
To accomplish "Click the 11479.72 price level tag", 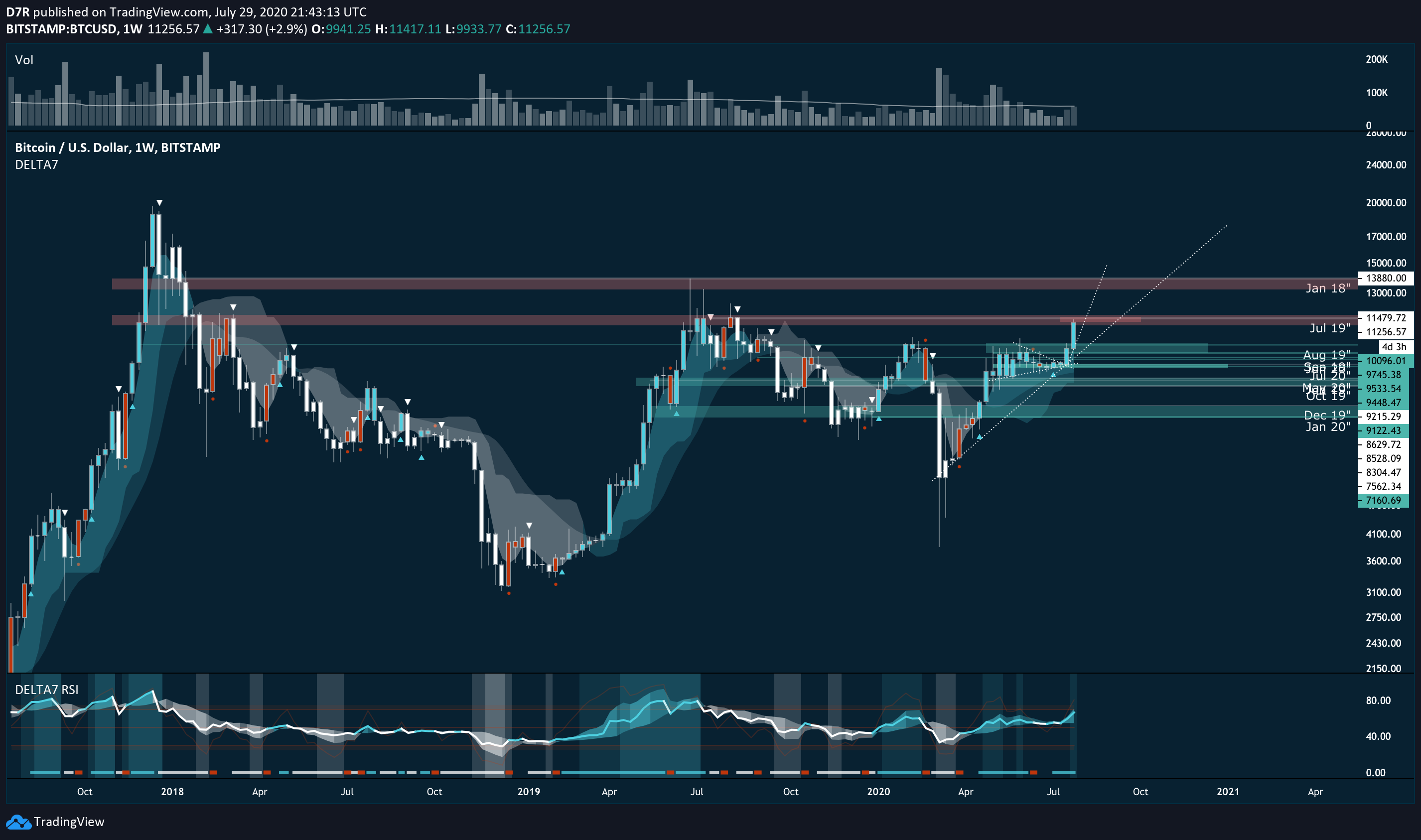I will tap(1386, 318).
